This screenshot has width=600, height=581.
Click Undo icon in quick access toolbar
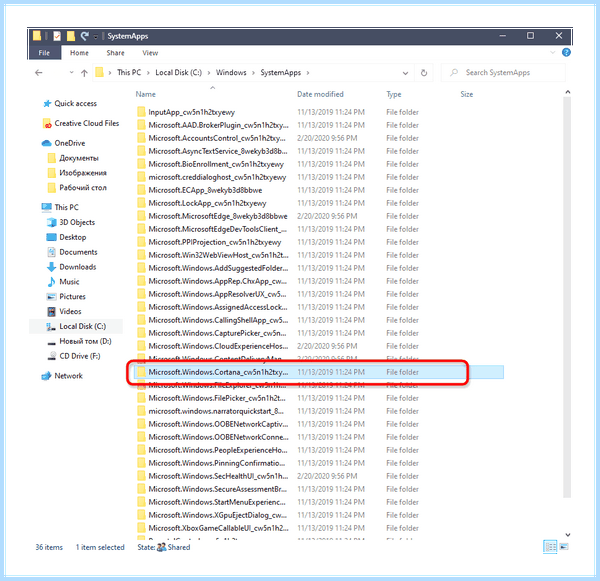point(84,36)
